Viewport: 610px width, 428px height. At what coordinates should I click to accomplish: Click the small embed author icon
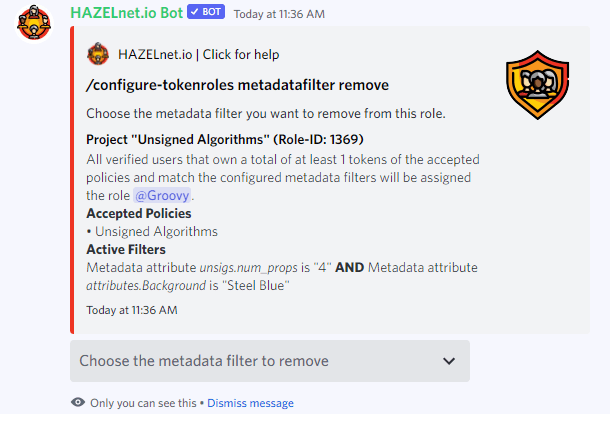click(98, 53)
